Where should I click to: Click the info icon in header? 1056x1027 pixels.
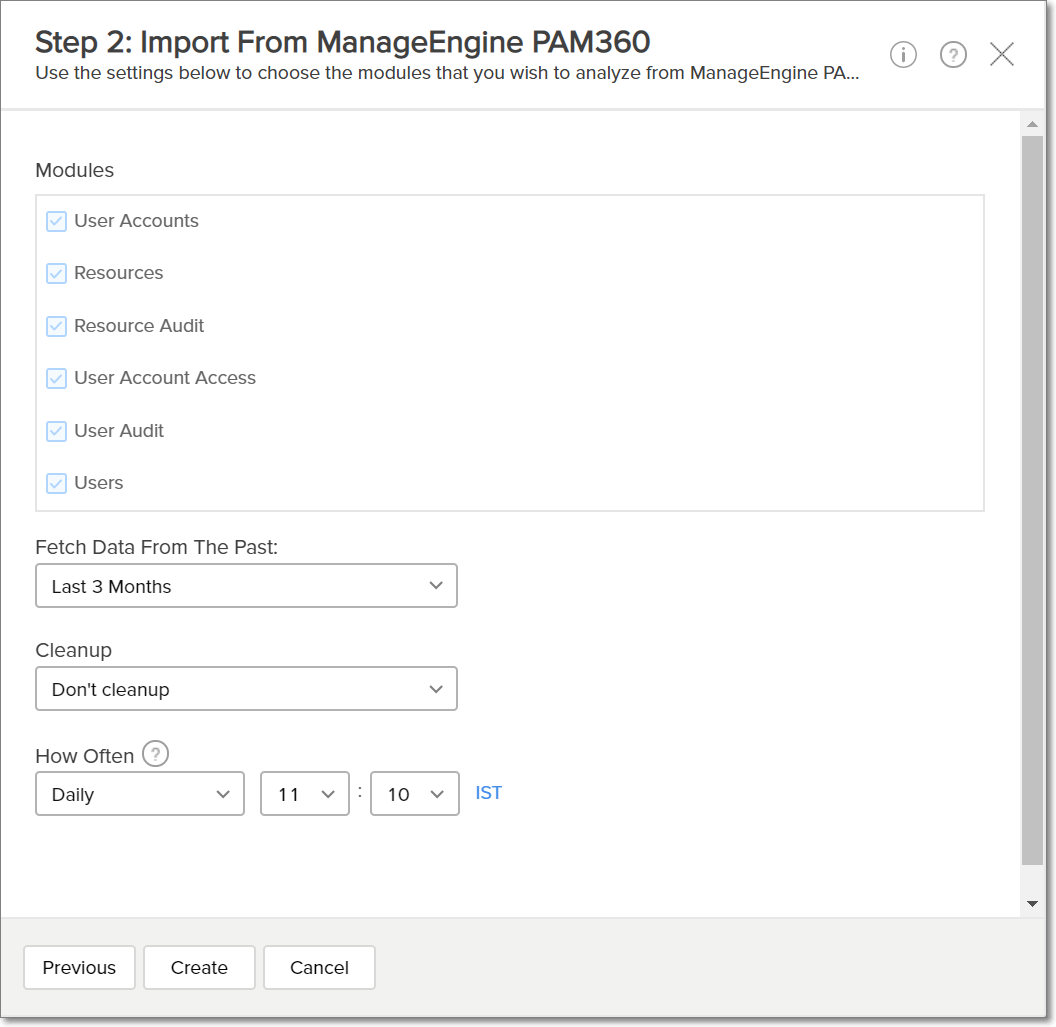click(903, 55)
